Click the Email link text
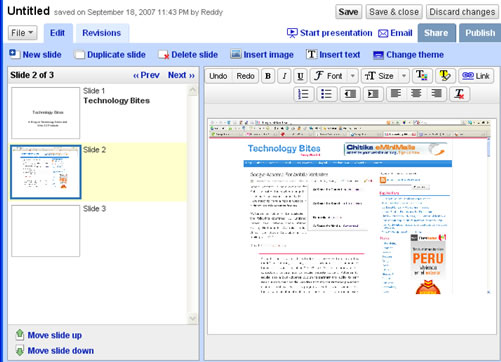 click(401, 33)
